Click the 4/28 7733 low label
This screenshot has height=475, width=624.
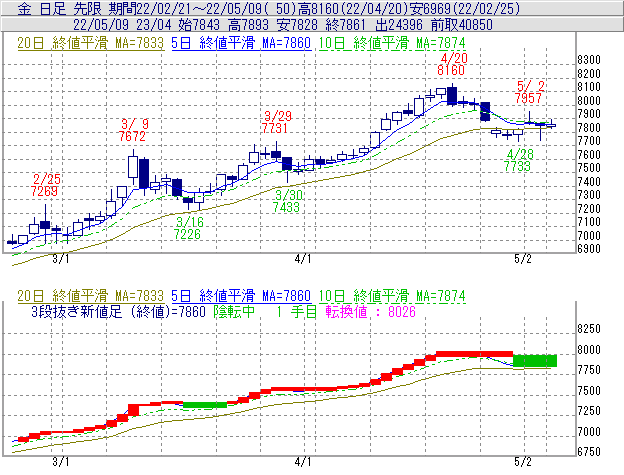point(518,160)
